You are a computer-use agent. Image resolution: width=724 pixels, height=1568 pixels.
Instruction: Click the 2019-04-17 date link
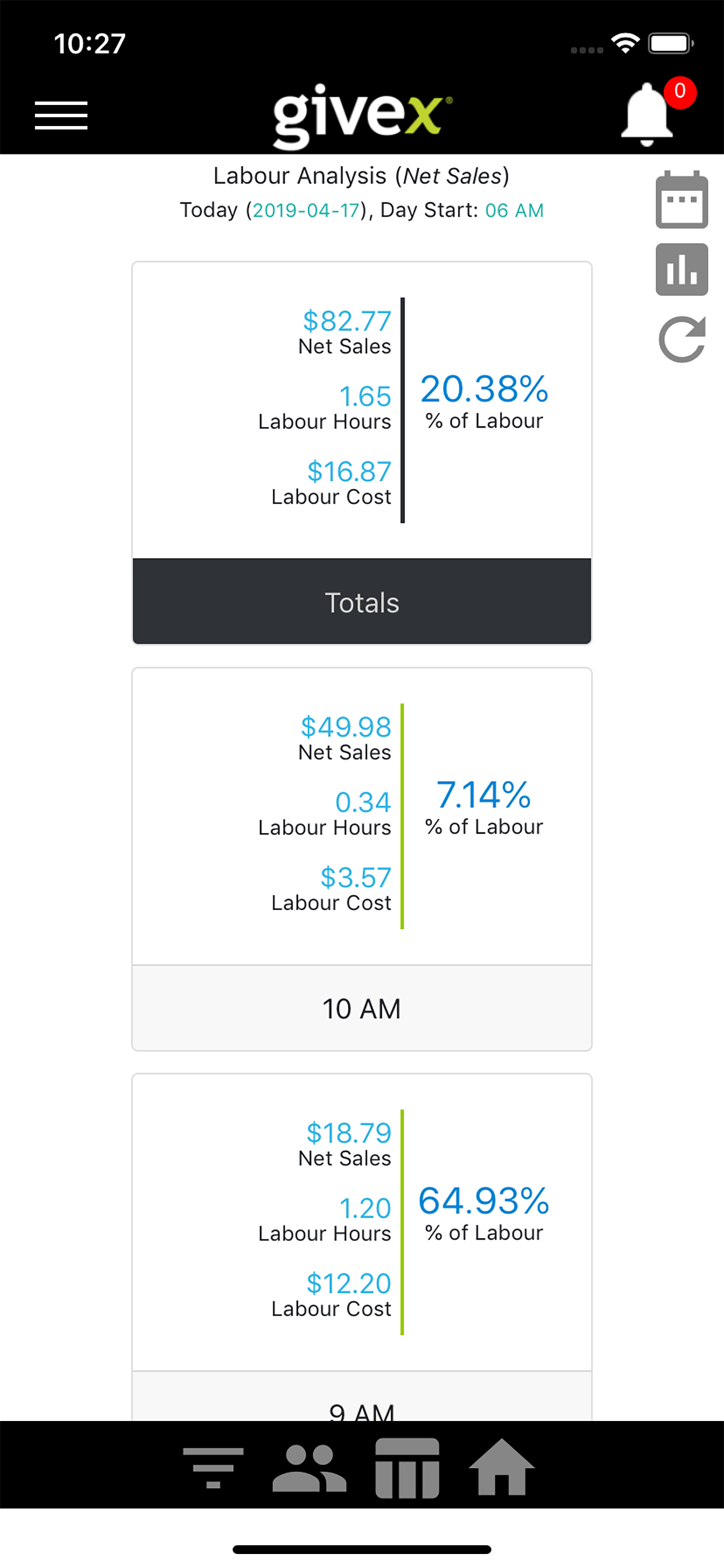coord(307,211)
